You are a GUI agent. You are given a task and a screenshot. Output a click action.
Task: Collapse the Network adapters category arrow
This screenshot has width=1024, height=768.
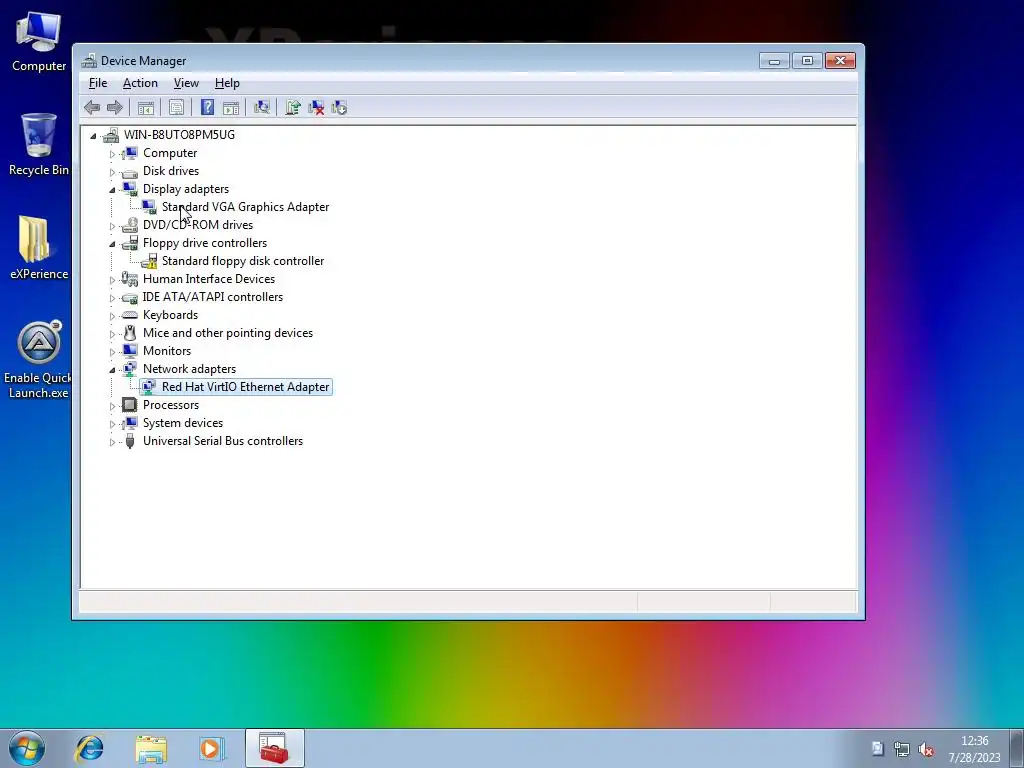click(112, 370)
